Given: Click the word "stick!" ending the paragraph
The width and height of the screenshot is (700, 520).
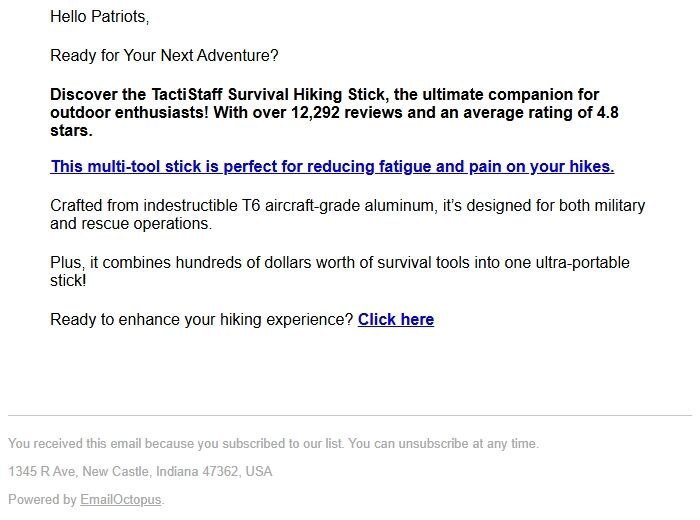Looking at the screenshot, I should [68, 281].
